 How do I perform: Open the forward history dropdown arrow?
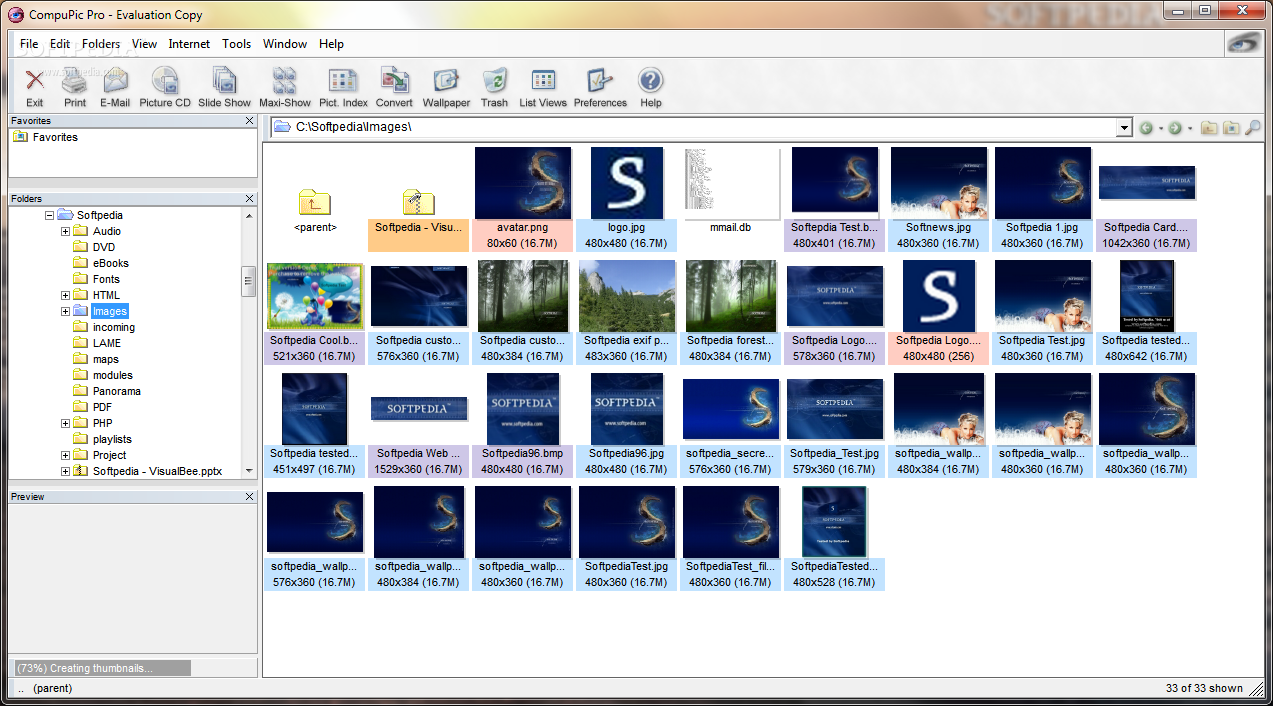(x=1189, y=128)
